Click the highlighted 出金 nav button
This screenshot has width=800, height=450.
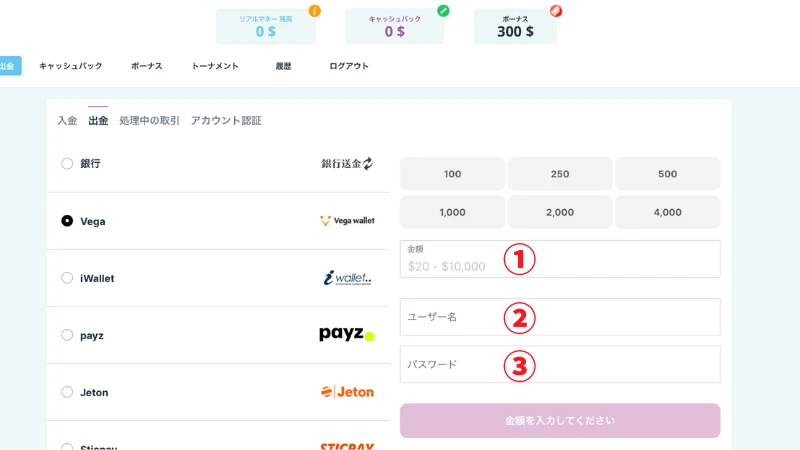[10, 66]
